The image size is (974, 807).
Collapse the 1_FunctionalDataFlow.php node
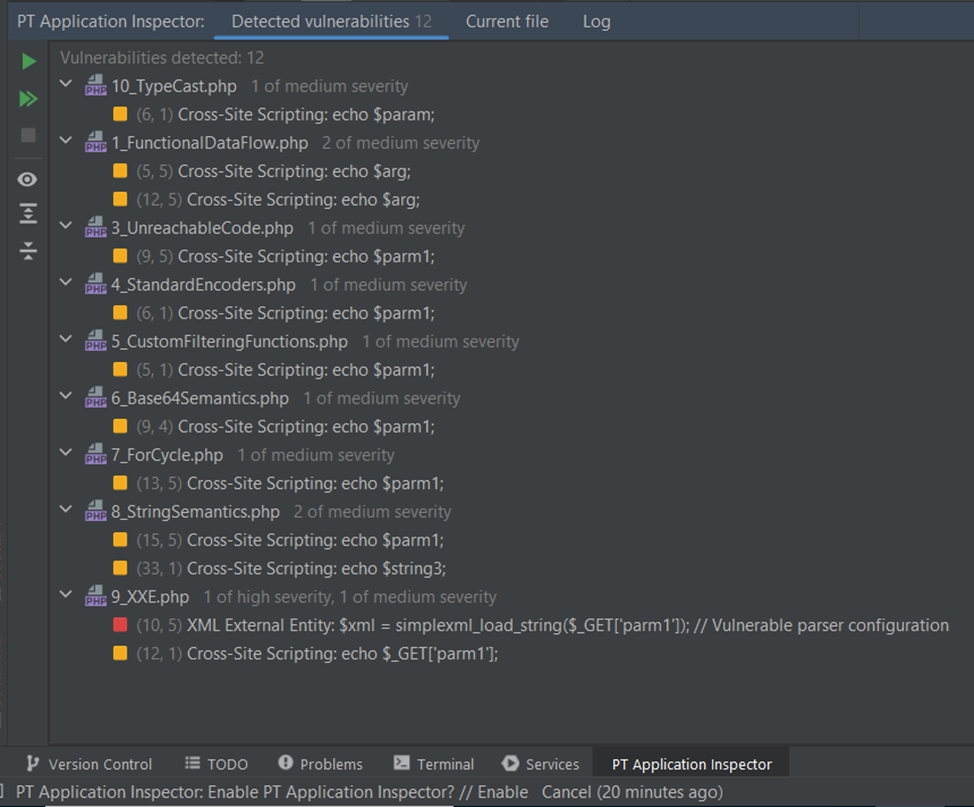(x=66, y=140)
